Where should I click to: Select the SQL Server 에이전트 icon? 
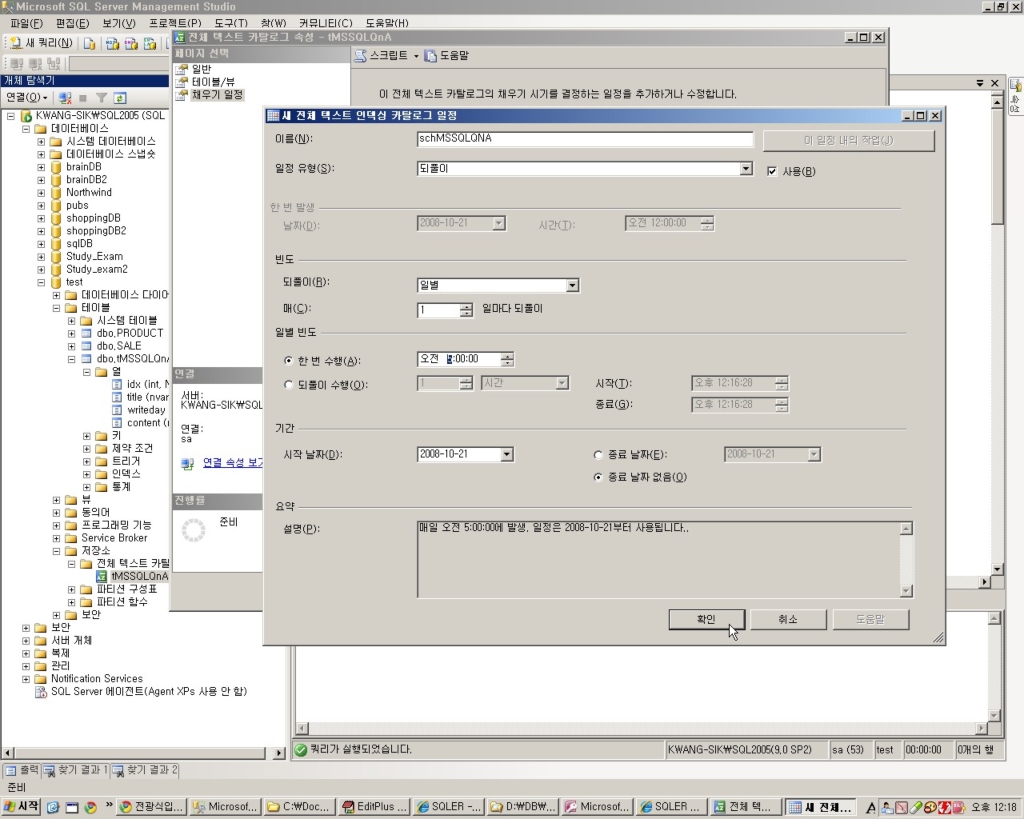click(x=41, y=692)
